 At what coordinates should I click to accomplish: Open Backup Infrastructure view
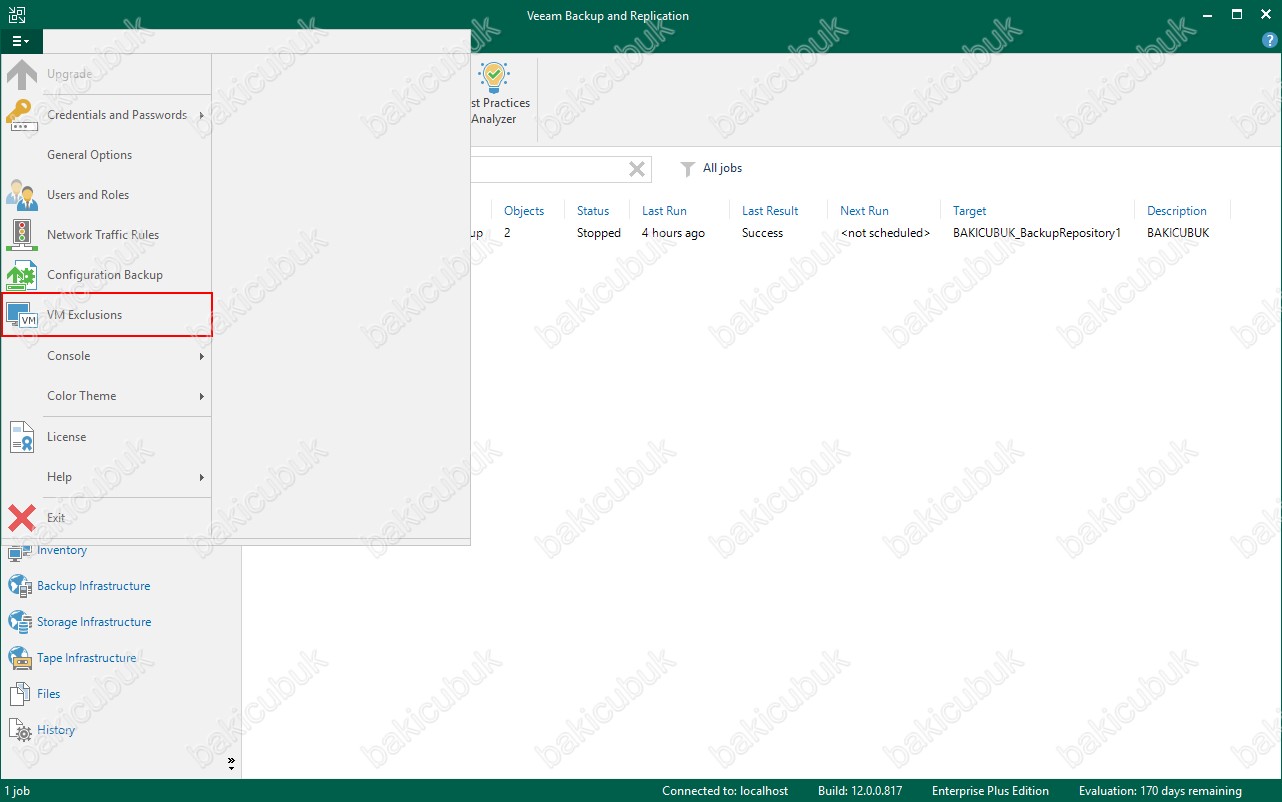[x=94, y=586]
